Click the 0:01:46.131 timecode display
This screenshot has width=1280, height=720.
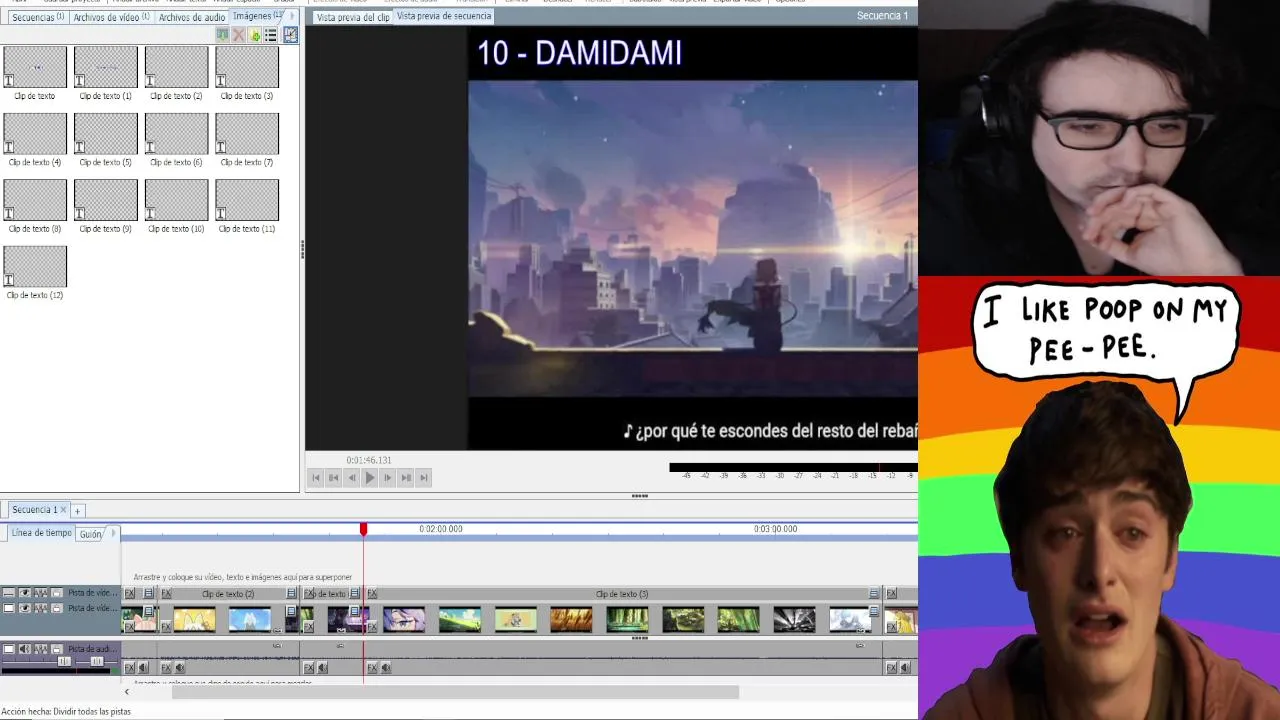(x=369, y=460)
